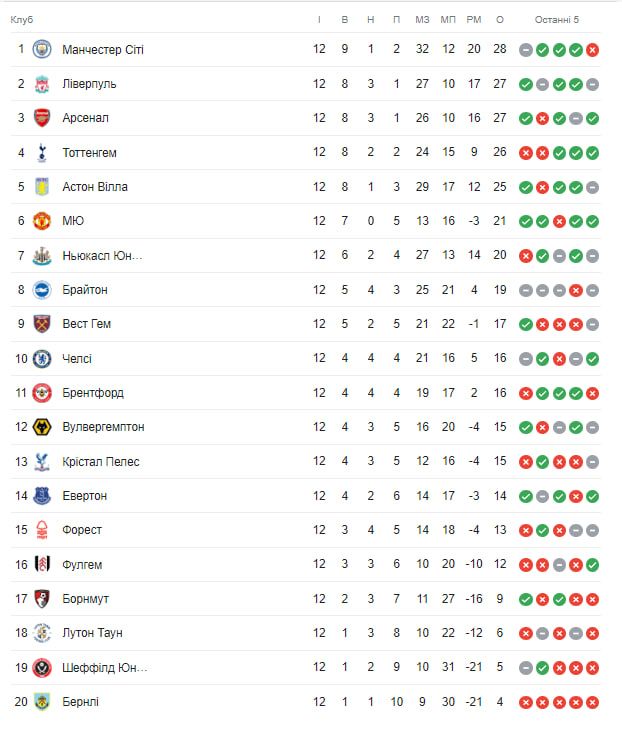Click the Manchester City club crest
The width and height of the screenshot is (622, 736).
[x=42, y=49]
